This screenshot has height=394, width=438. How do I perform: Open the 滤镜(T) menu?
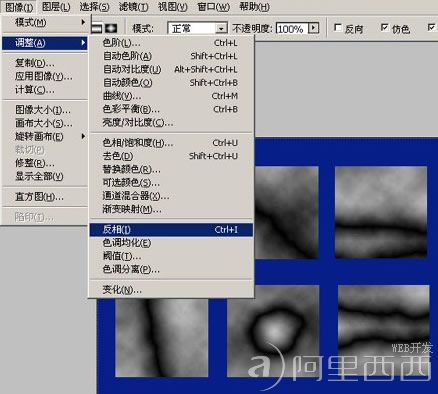pos(134,6)
